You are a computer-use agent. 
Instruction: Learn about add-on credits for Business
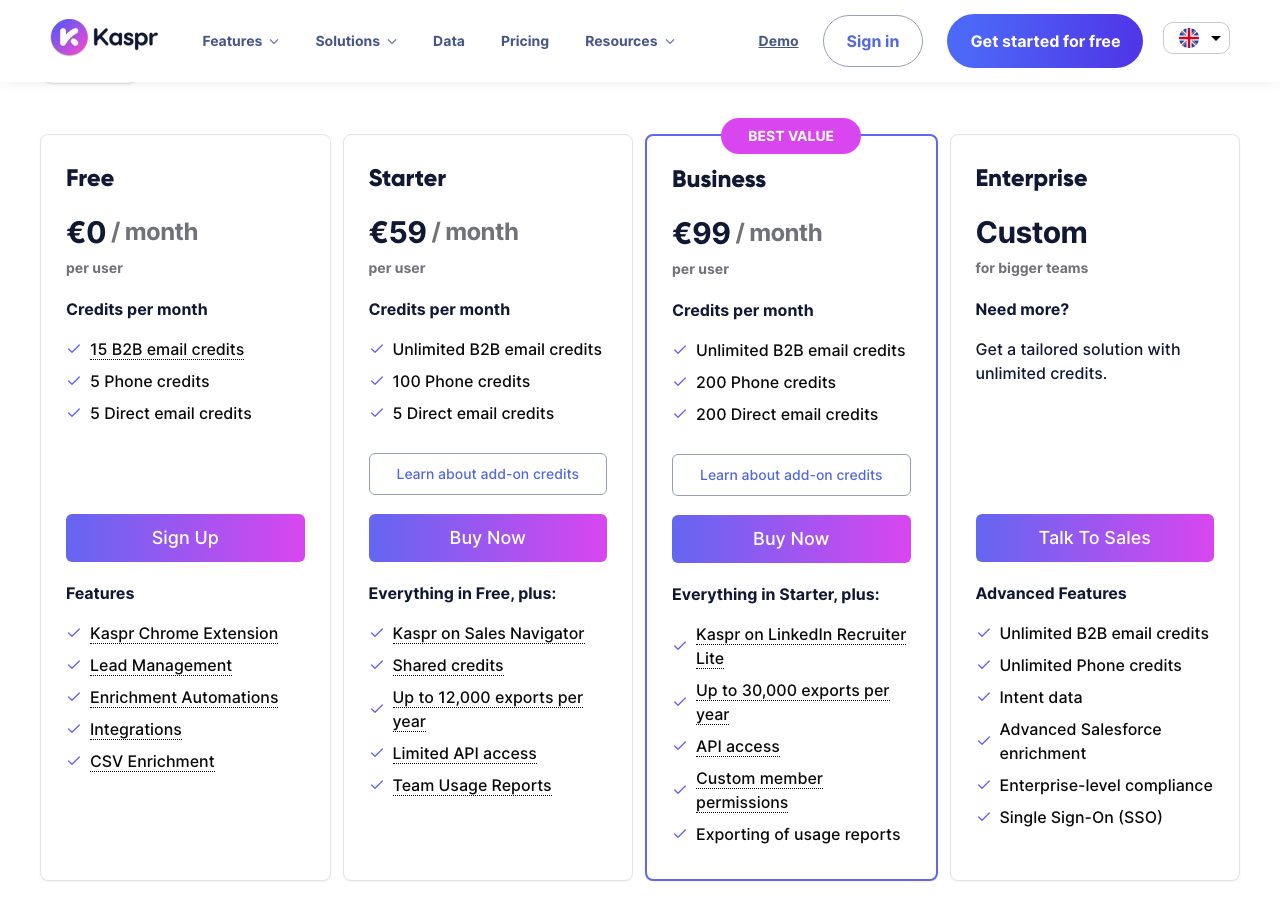point(791,475)
